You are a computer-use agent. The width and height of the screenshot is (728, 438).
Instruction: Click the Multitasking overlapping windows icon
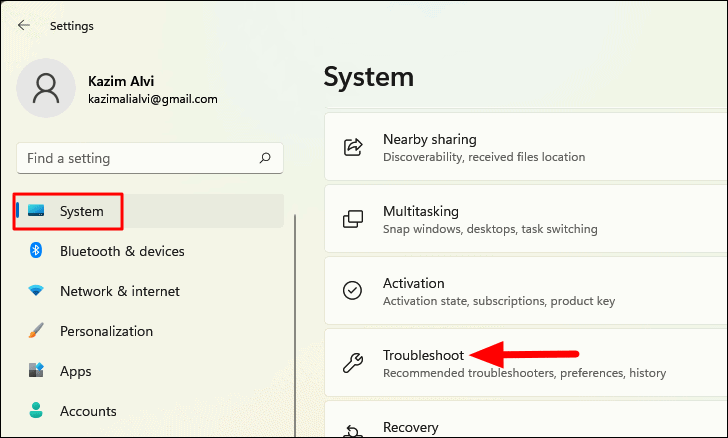353,219
